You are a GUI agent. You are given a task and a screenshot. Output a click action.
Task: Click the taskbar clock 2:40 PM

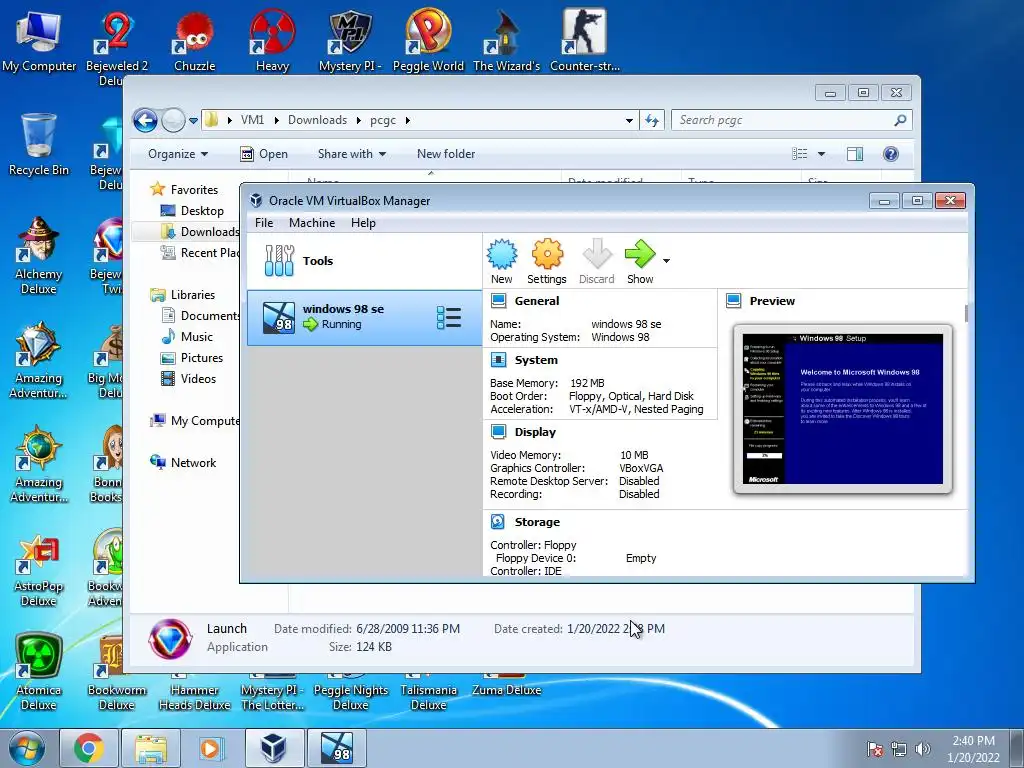(973, 748)
